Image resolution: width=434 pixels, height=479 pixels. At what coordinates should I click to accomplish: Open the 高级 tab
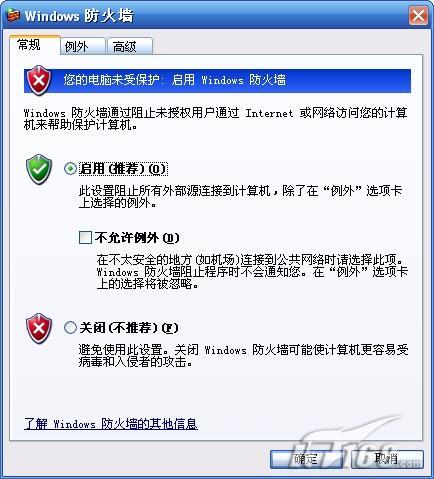[130, 46]
